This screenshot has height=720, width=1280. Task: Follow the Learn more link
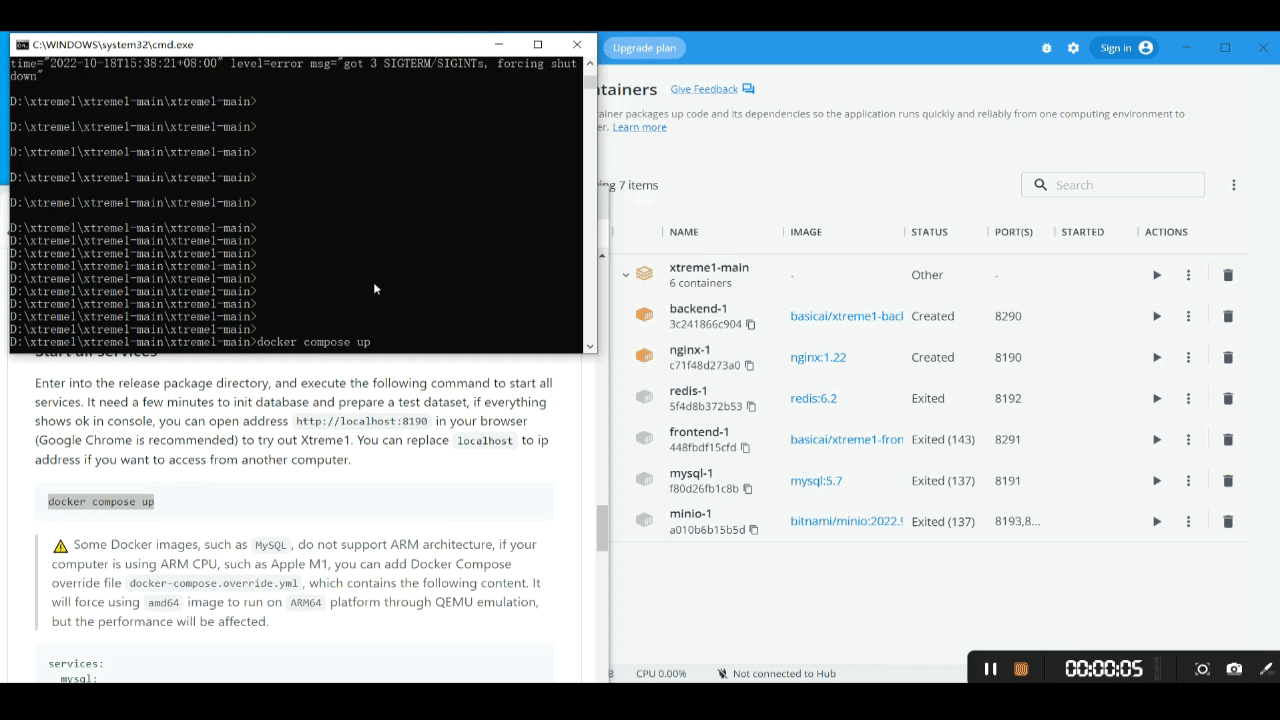coord(640,127)
